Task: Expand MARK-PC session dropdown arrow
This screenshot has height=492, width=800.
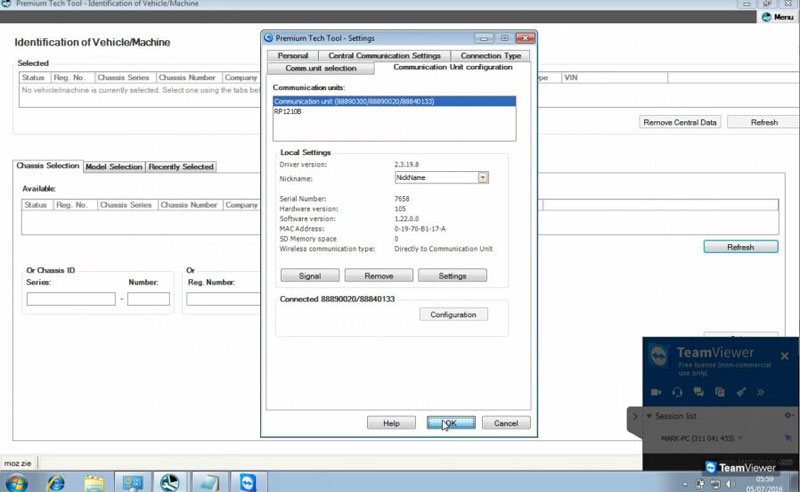Action: [740, 438]
